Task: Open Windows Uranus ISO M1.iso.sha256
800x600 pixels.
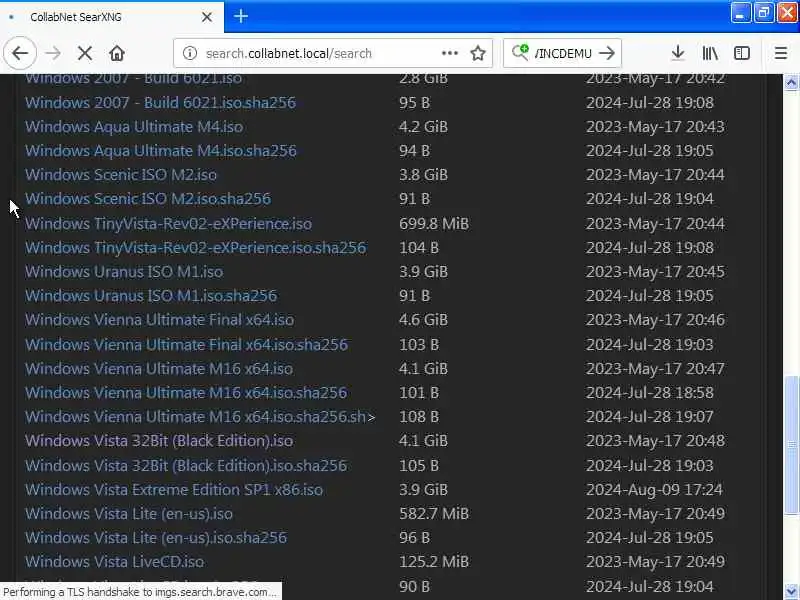Action: pyautogui.click(x=151, y=295)
